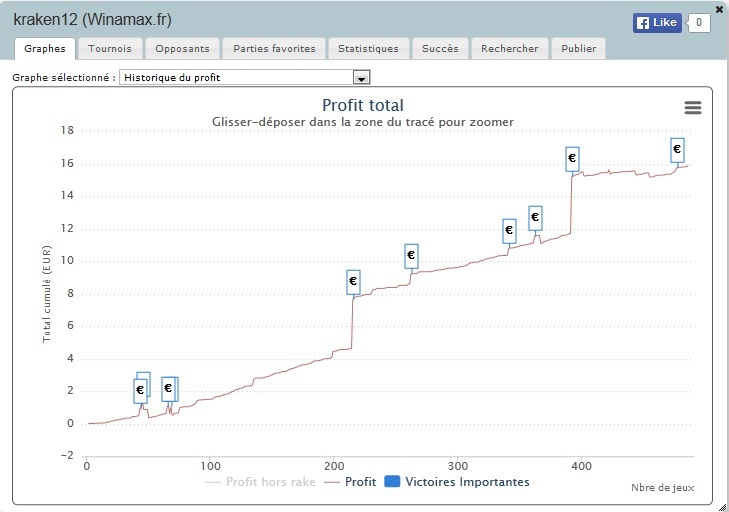Click the euro flag near game 362
Screen dimensions: 729x512
click(535, 218)
